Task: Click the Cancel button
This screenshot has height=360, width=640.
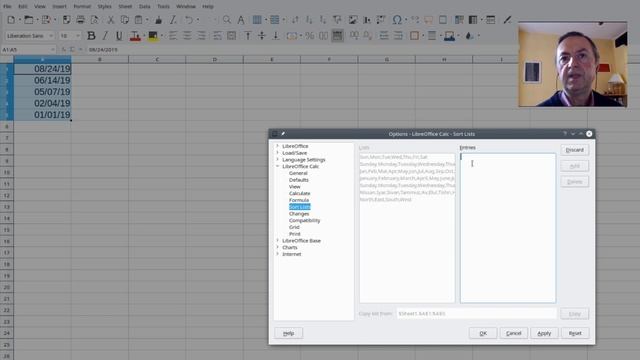Action: click(513, 333)
